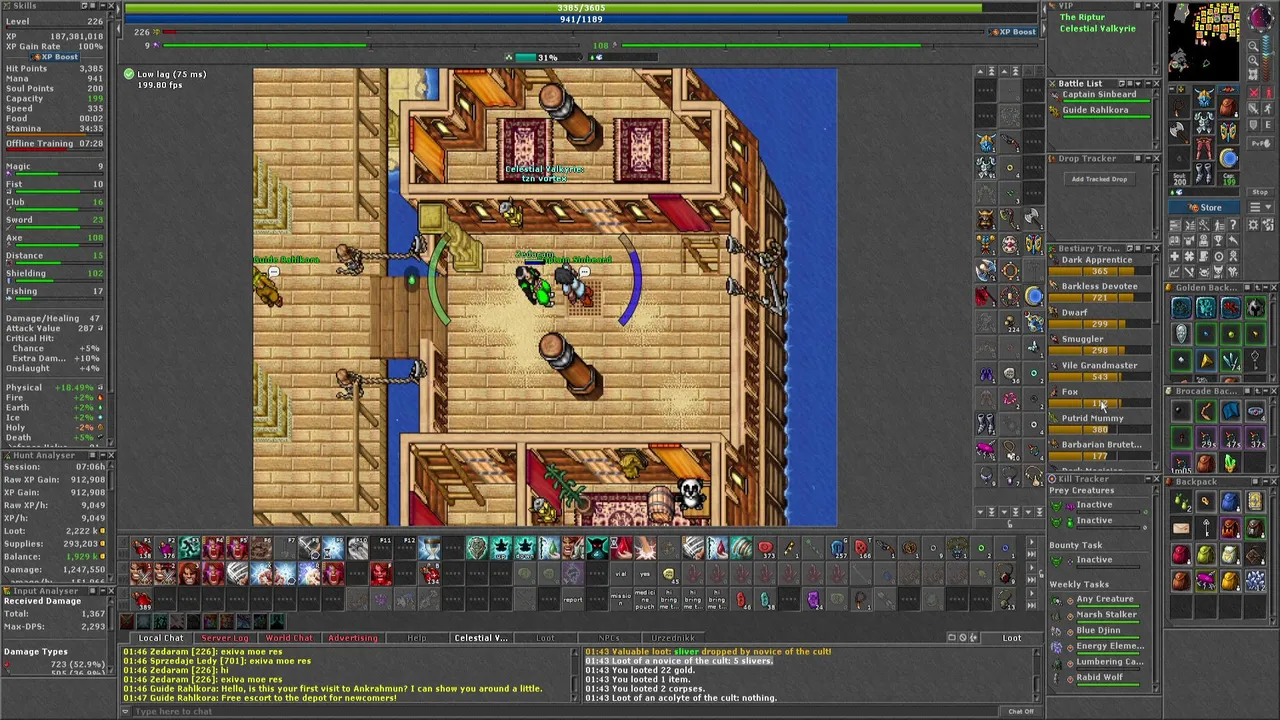The height and width of the screenshot is (720, 1280).
Task: Click the amulet equipment slot
Action: point(1180,107)
